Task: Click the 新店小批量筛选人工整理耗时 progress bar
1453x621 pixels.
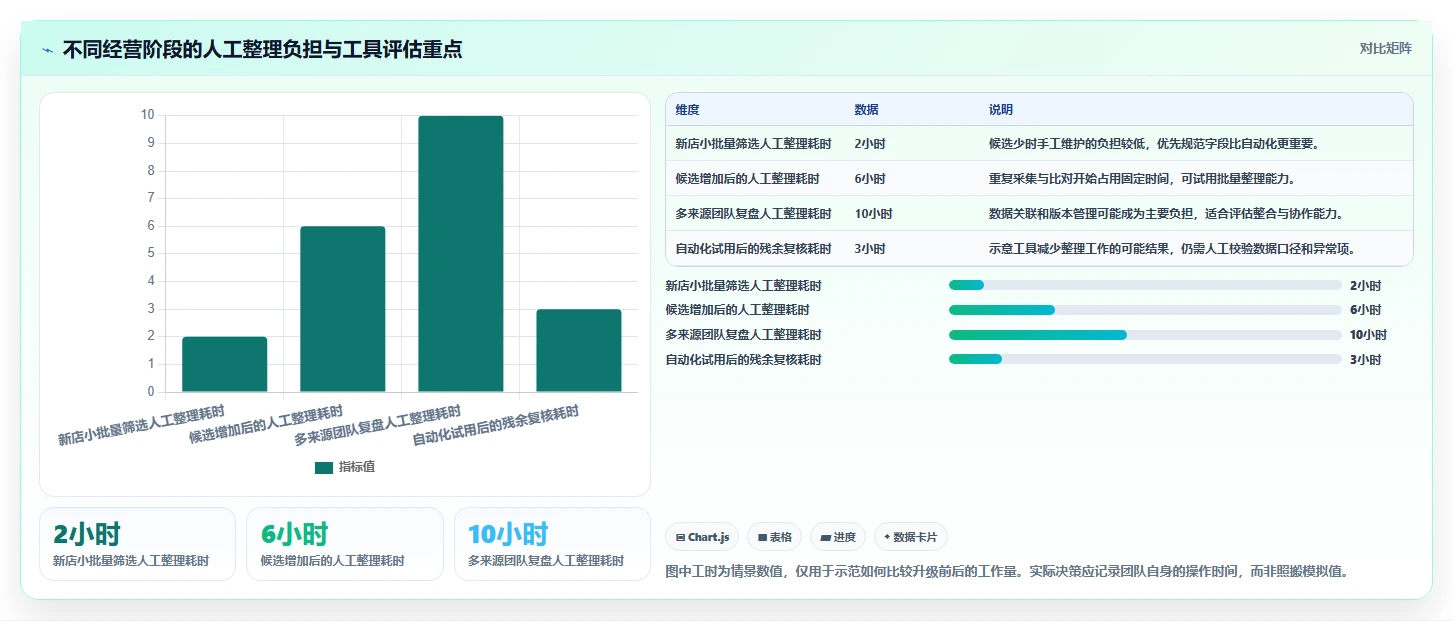Action: 1145,285
